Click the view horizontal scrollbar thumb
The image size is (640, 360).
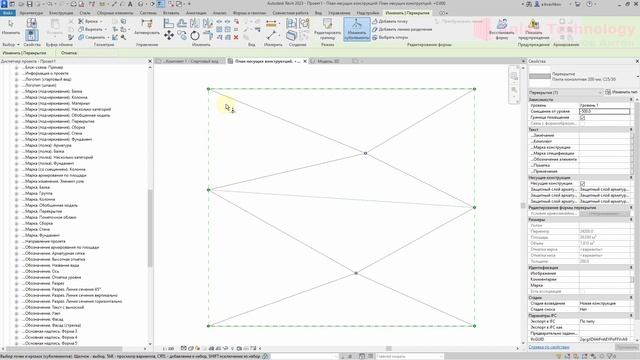(389, 349)
